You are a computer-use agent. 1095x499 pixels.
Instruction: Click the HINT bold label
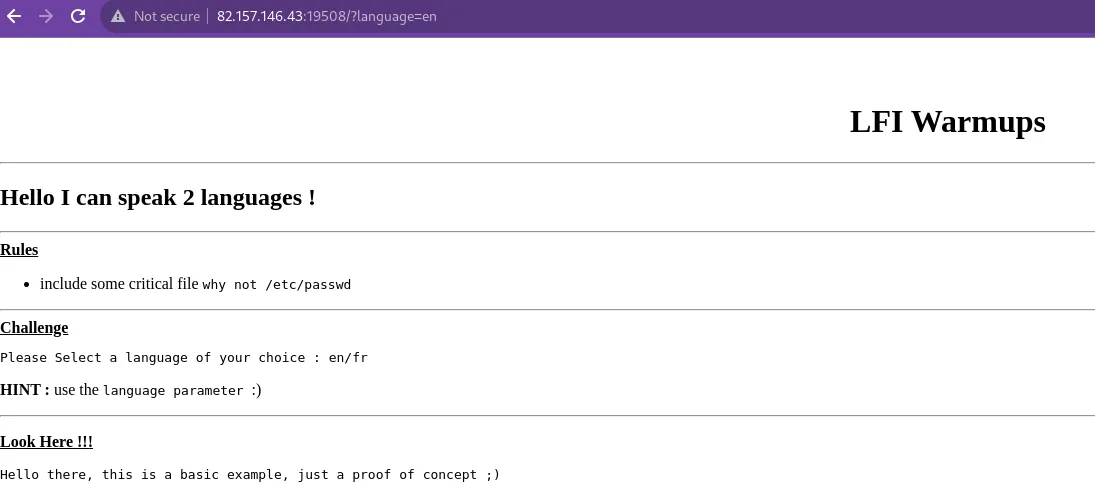(x=25, y=390)
